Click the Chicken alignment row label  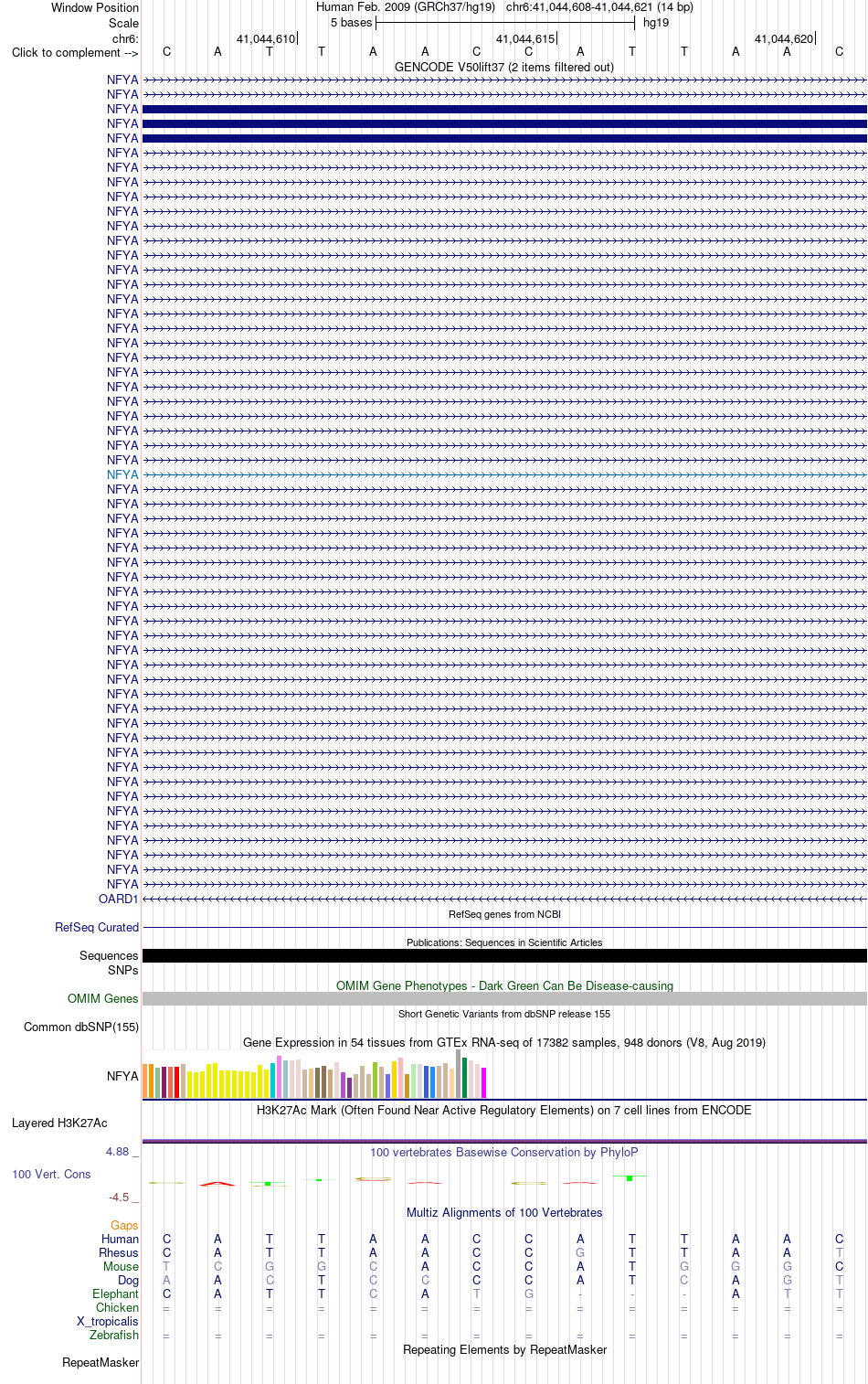(117, 1307)
